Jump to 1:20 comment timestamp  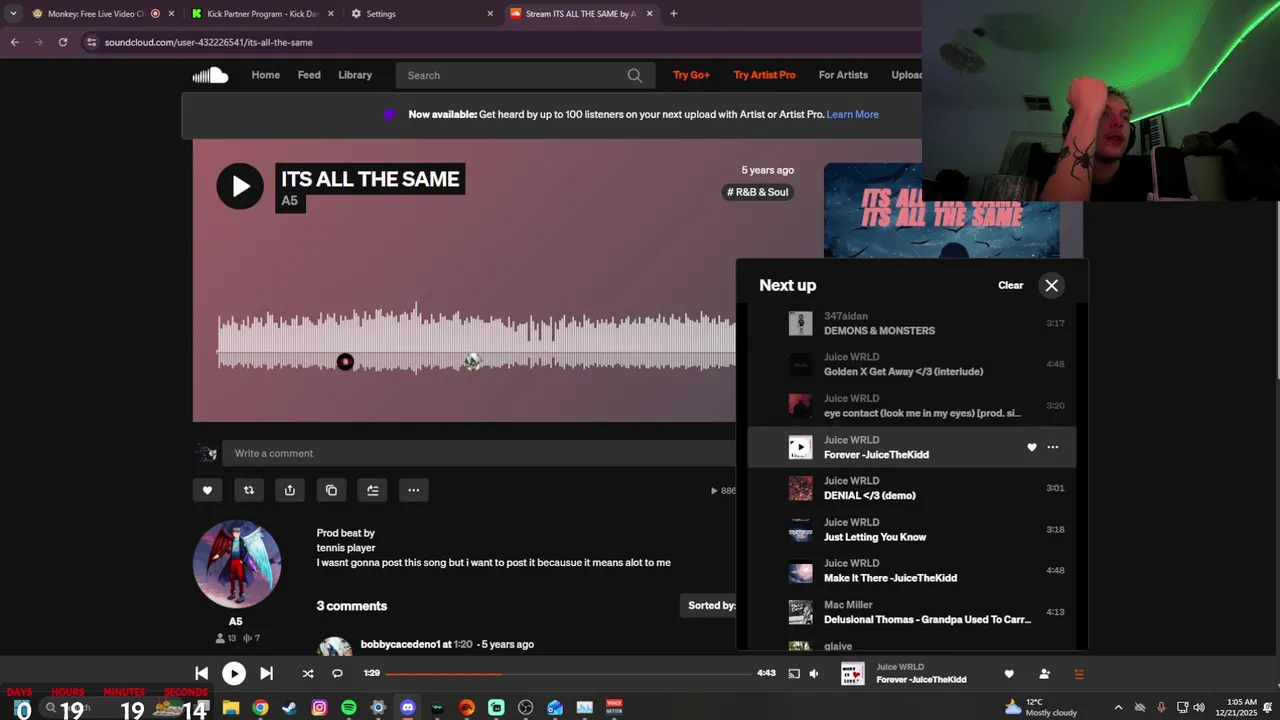tap(463, 644)
